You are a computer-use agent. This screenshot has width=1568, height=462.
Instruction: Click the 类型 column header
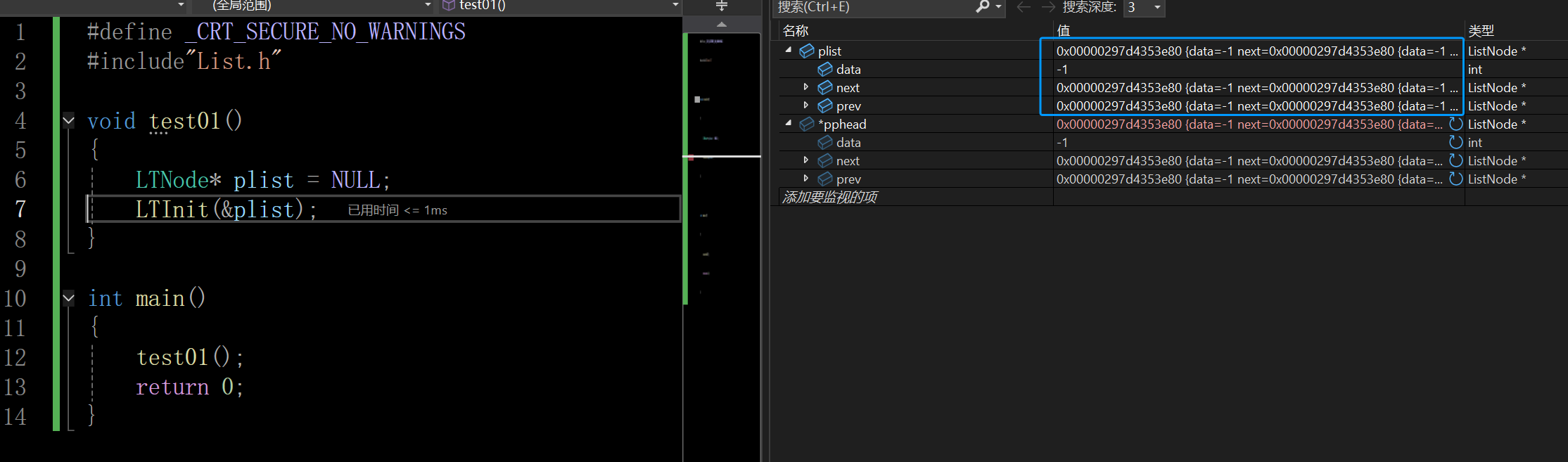click(1481, 31)
